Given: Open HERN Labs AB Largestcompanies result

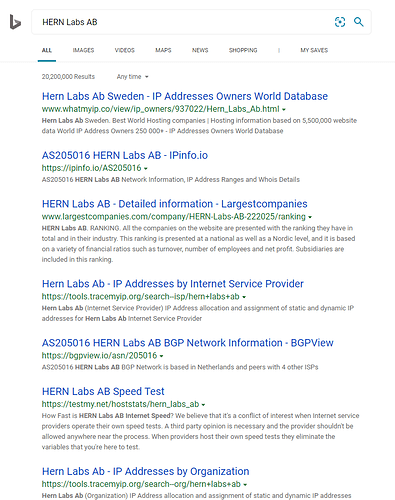Looking at the screenshot, I should [x=174, y=204].
